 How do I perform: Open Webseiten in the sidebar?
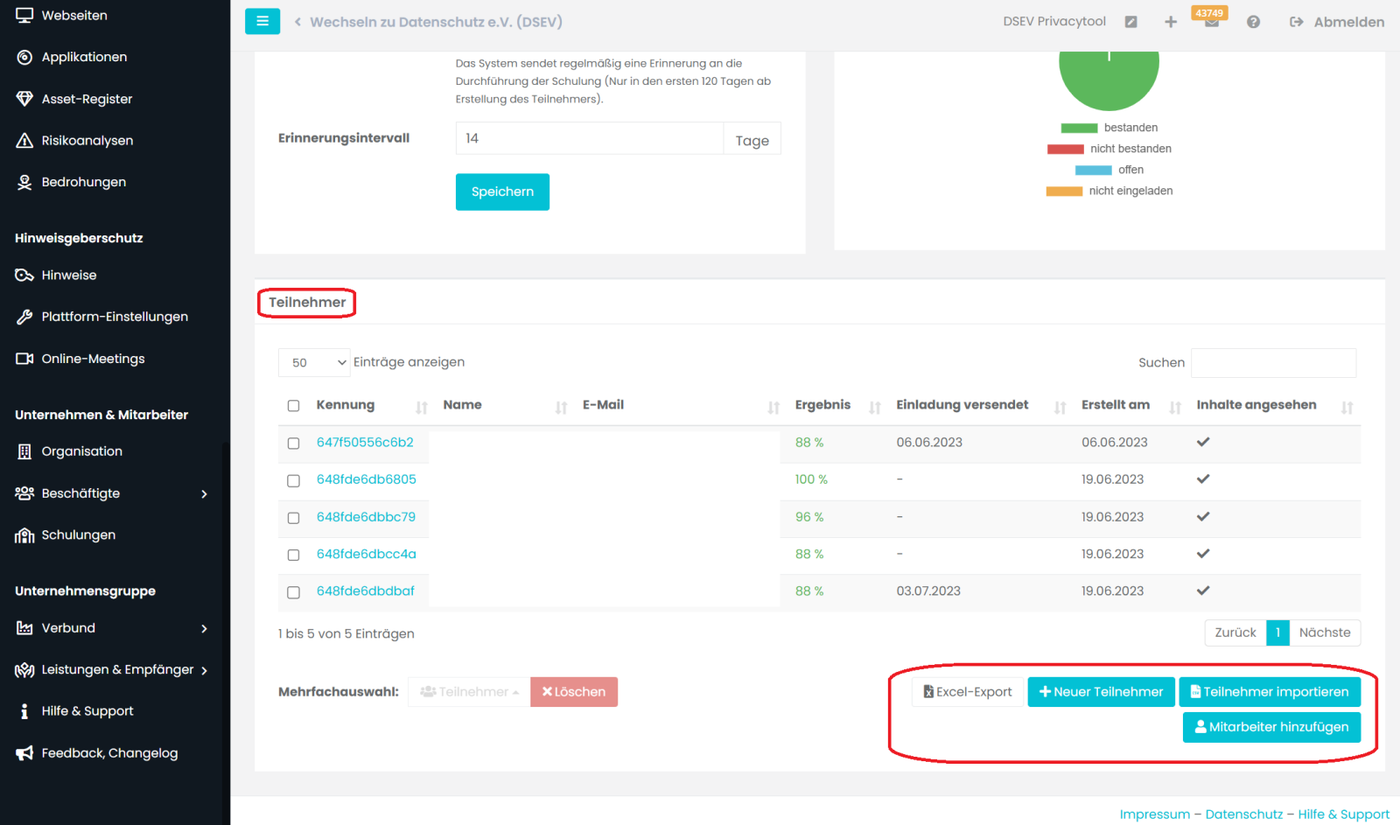click(74, 16)
